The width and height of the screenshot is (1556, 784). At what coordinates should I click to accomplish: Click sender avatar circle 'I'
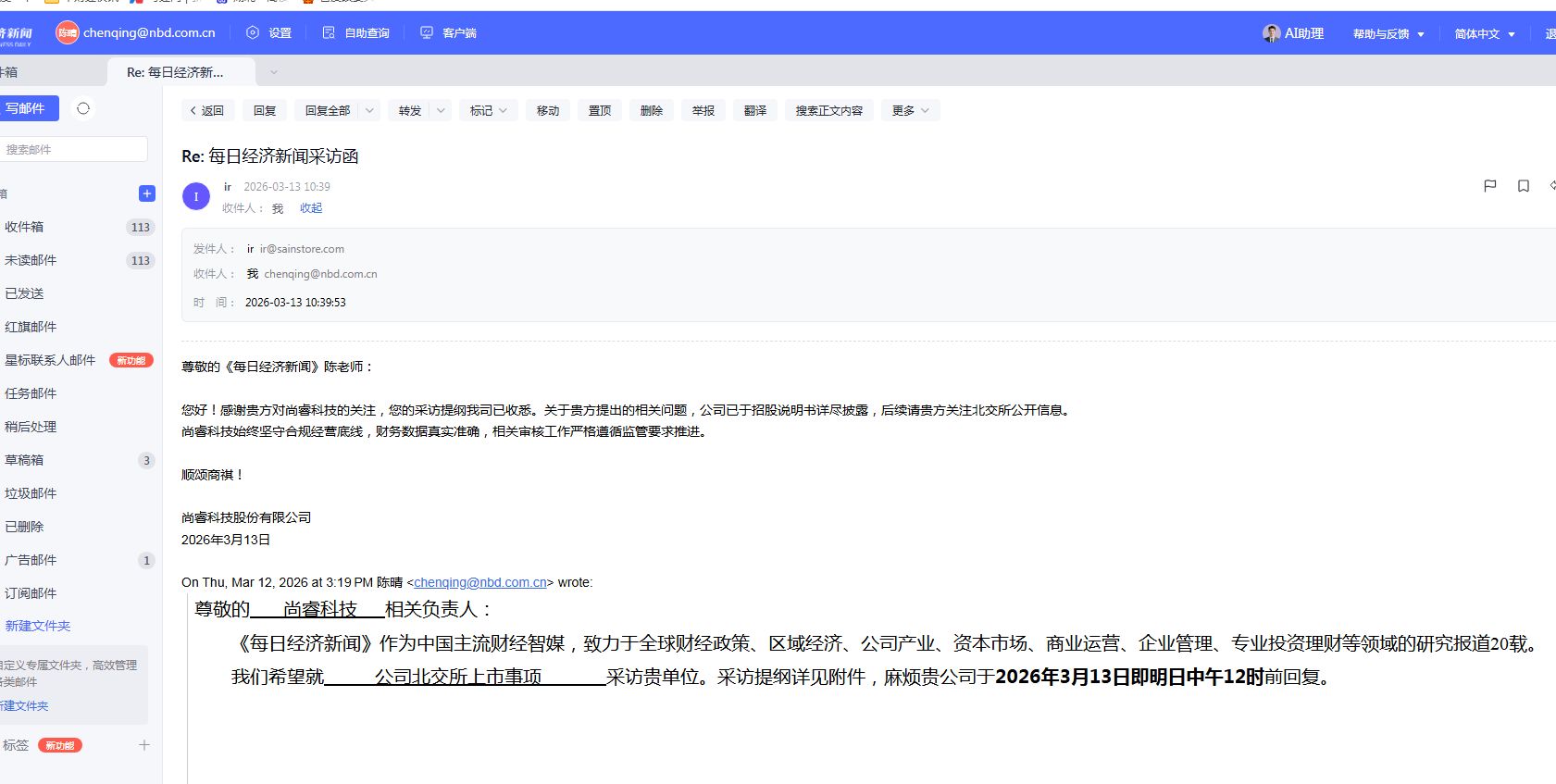point(196,196)
